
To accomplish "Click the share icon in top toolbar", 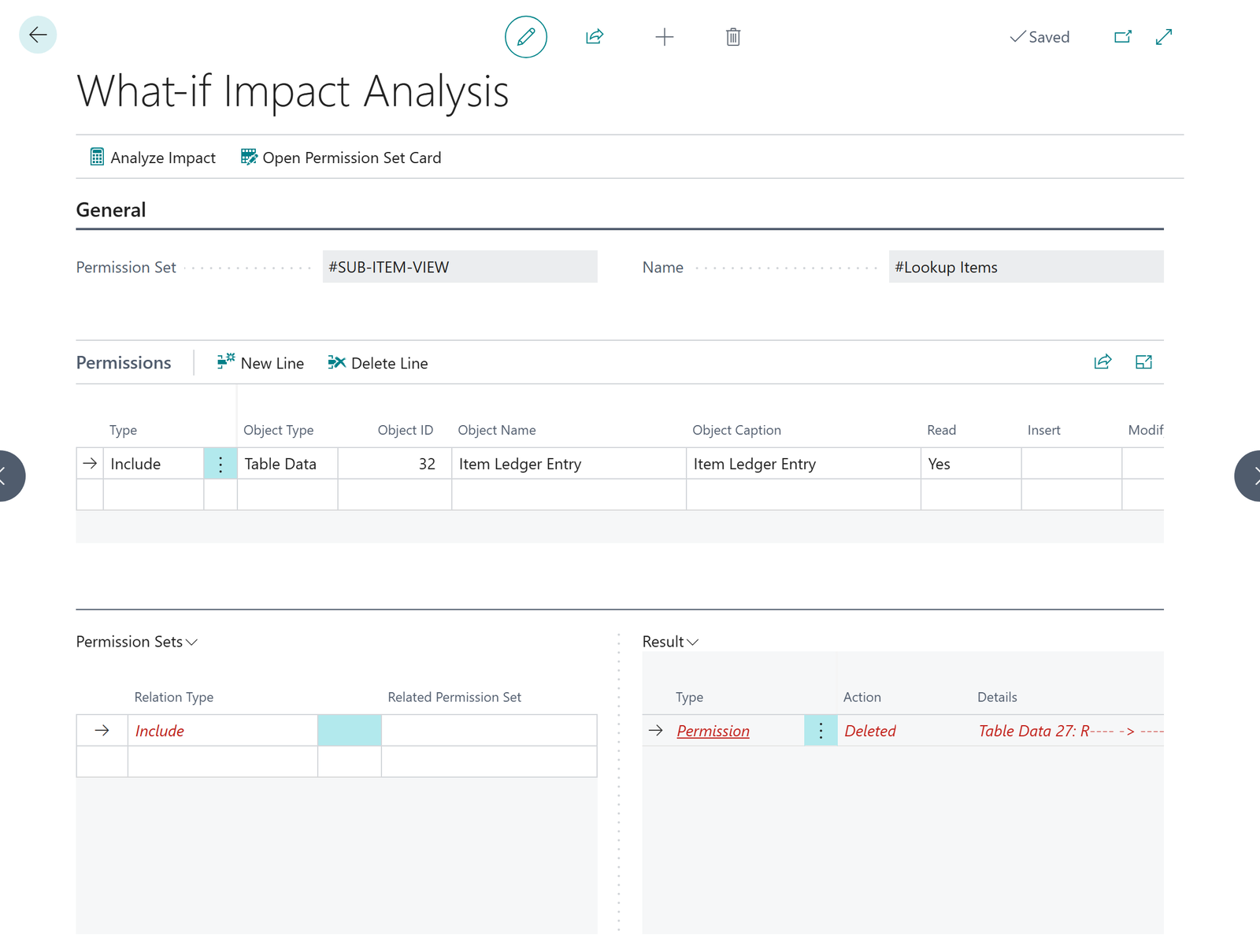I will [595, 37].
